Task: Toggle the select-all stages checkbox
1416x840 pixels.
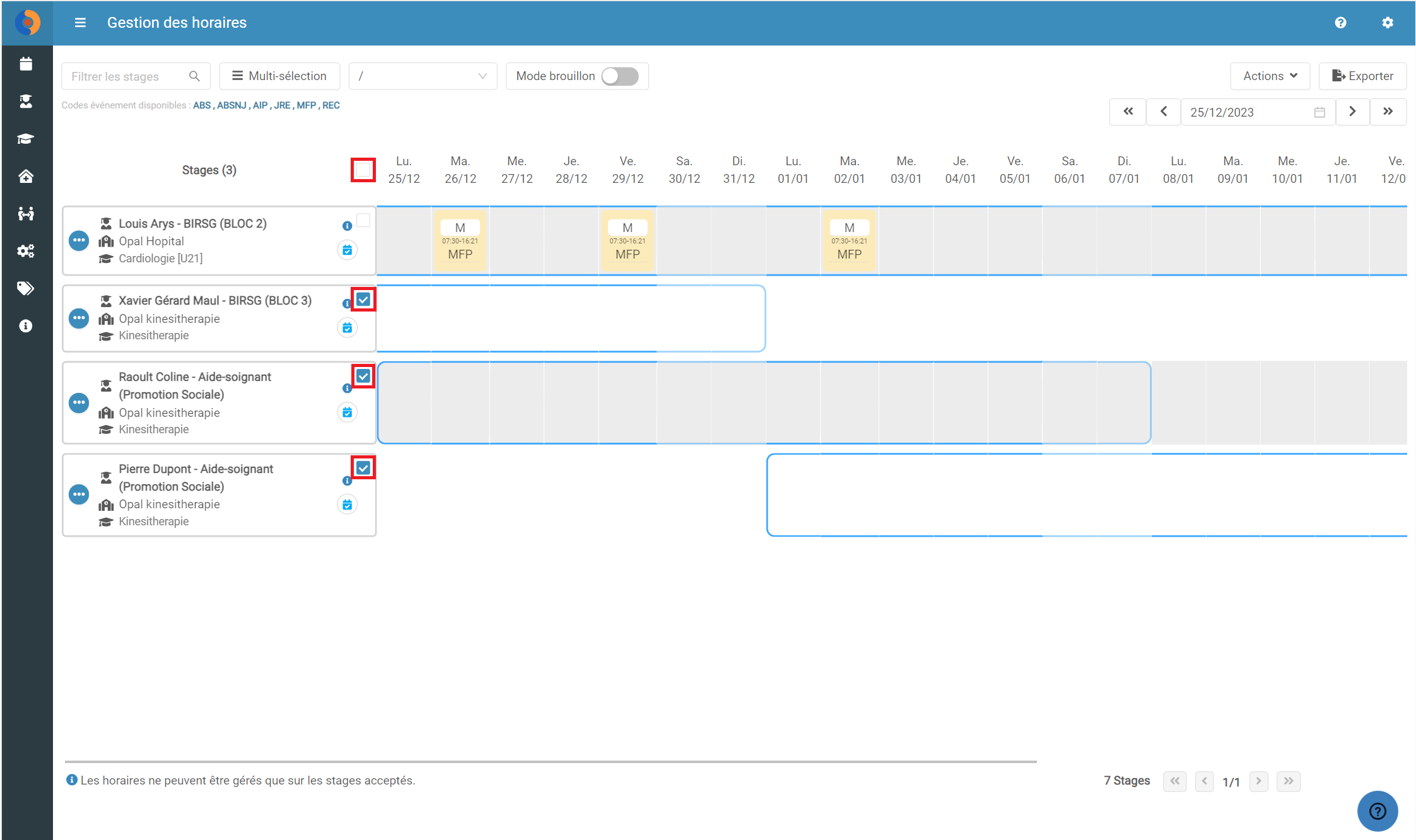Action: pyautogui.click(x=363, y=170)
